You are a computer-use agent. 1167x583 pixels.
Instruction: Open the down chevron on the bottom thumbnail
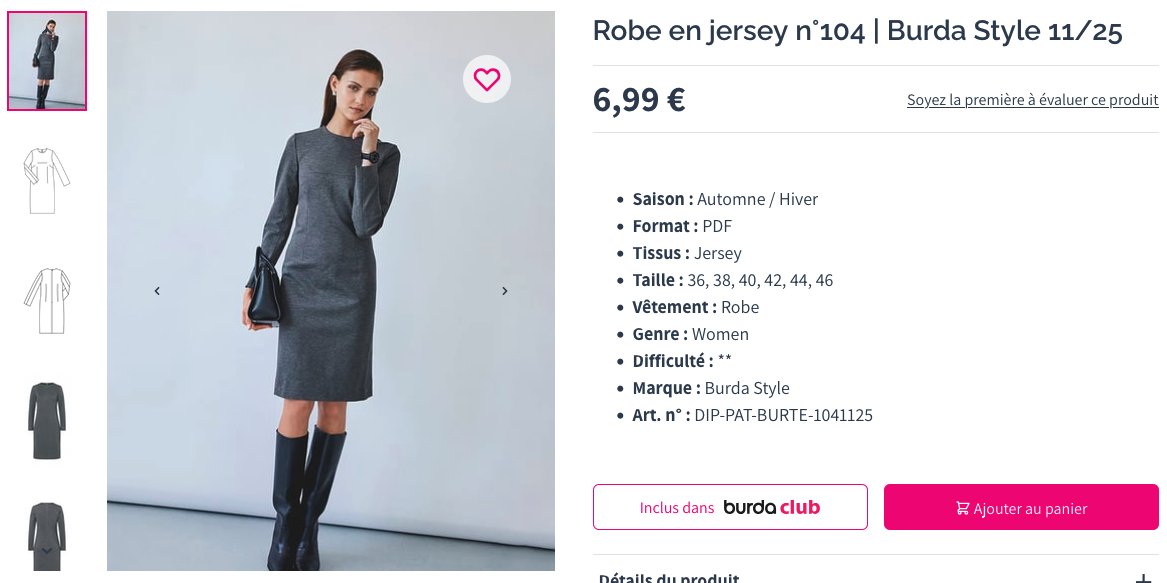pyautogui.click(x=46, y=548)
